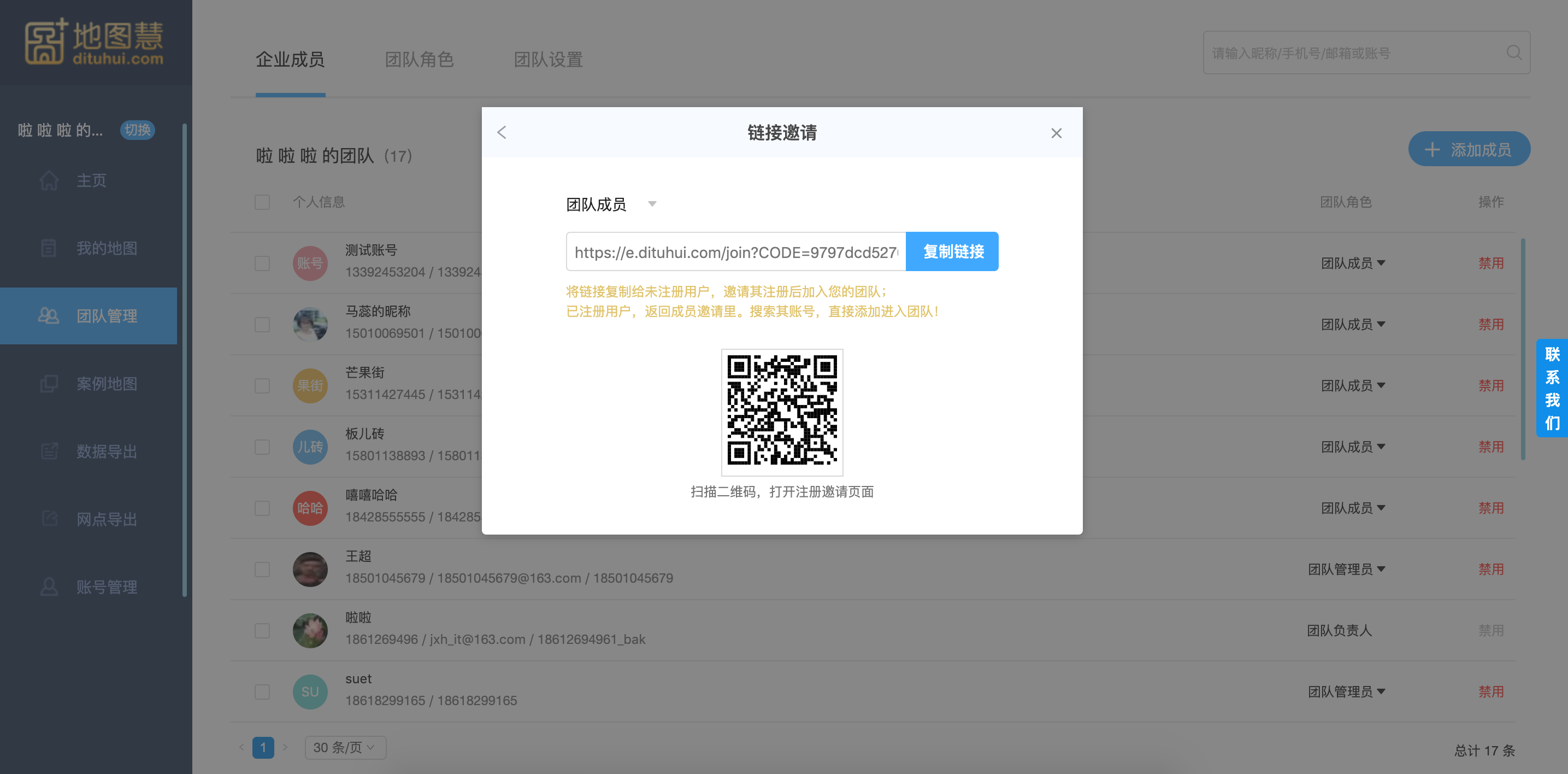1568x774 pixels.
Task: Switch to the 团队角色 tab
Action: [420, 59]
